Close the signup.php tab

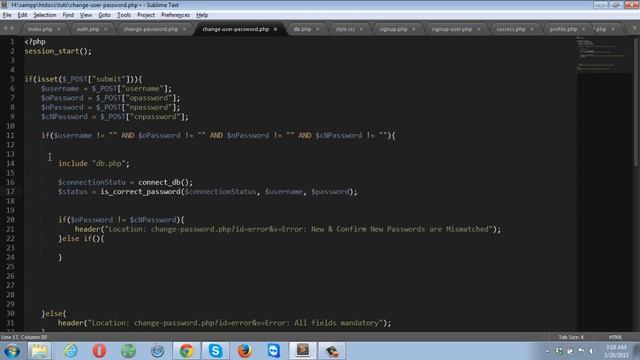[414, 29]
